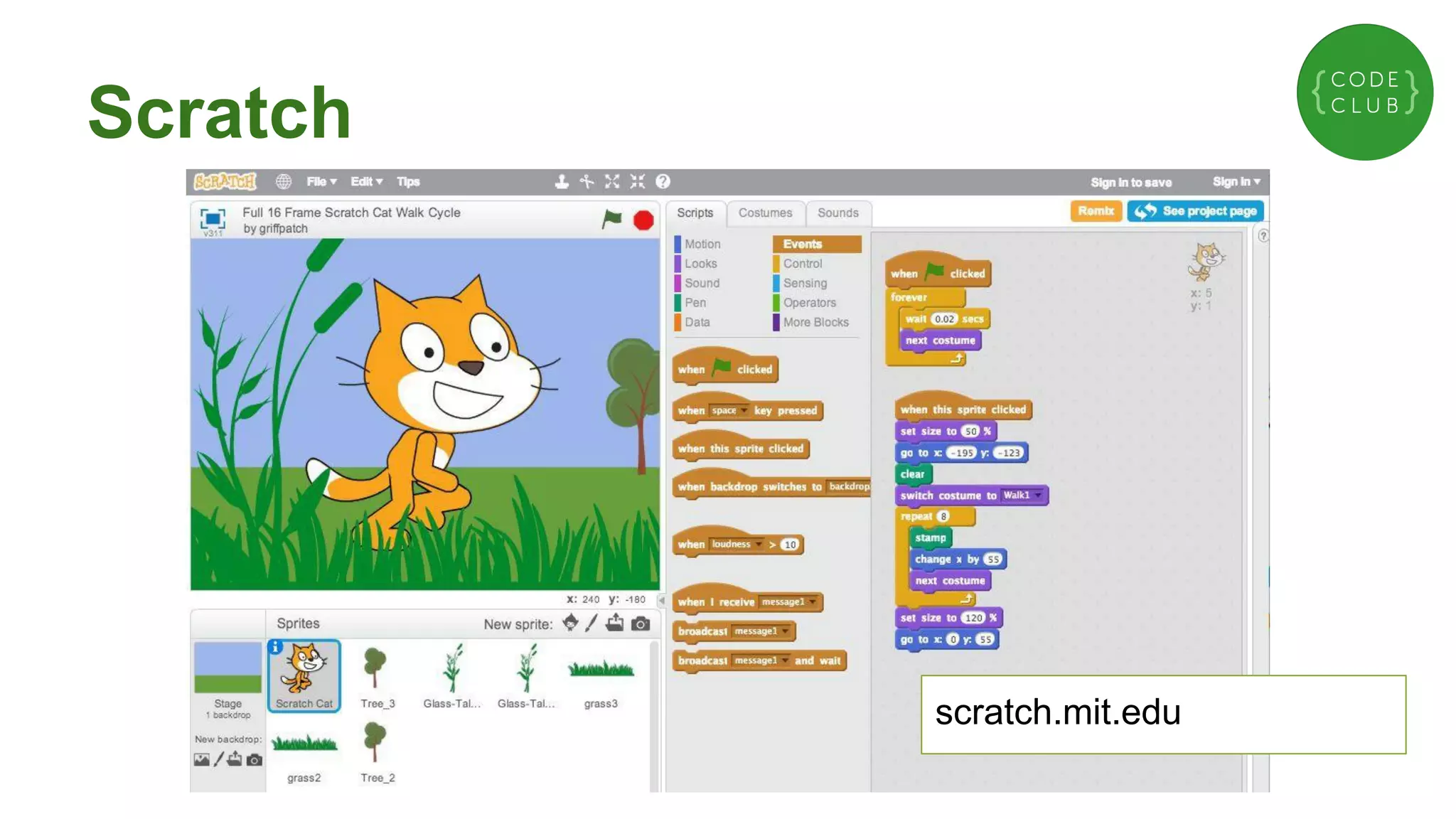Select the Scratch Cat sprite thumbnail

304,675
